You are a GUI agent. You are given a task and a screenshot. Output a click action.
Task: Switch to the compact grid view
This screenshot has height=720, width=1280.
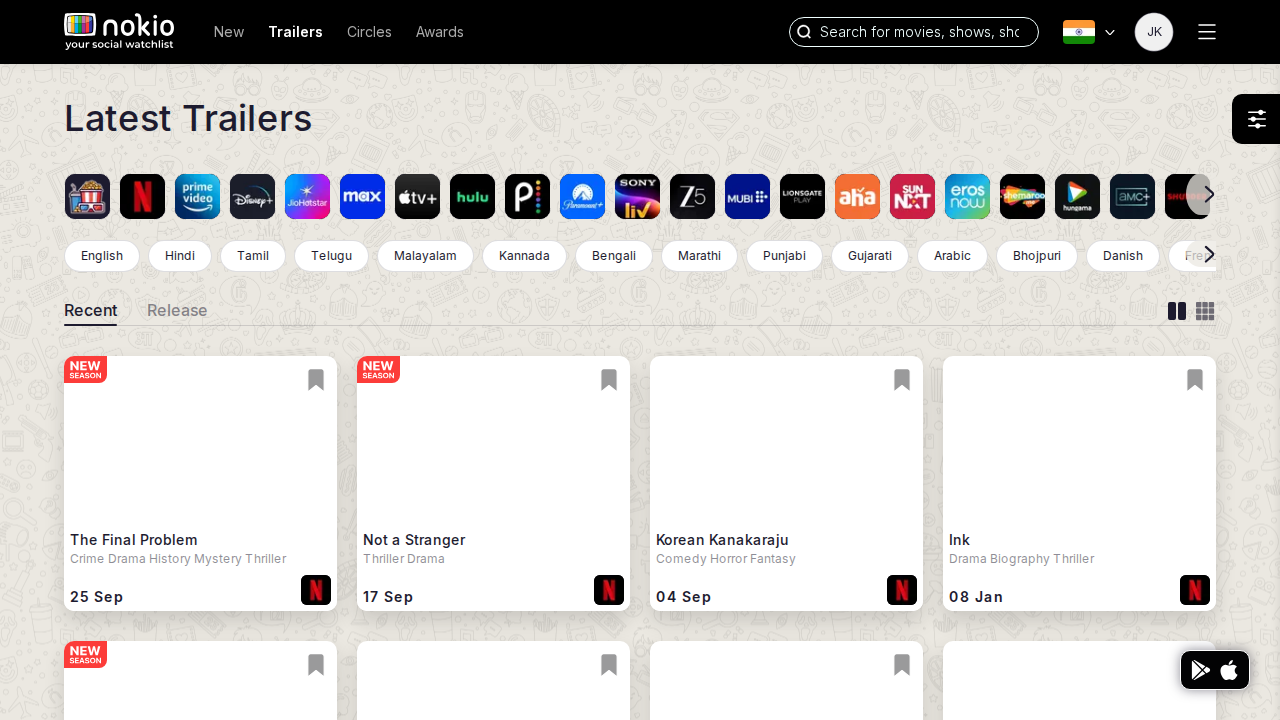tap(1205, 311)
